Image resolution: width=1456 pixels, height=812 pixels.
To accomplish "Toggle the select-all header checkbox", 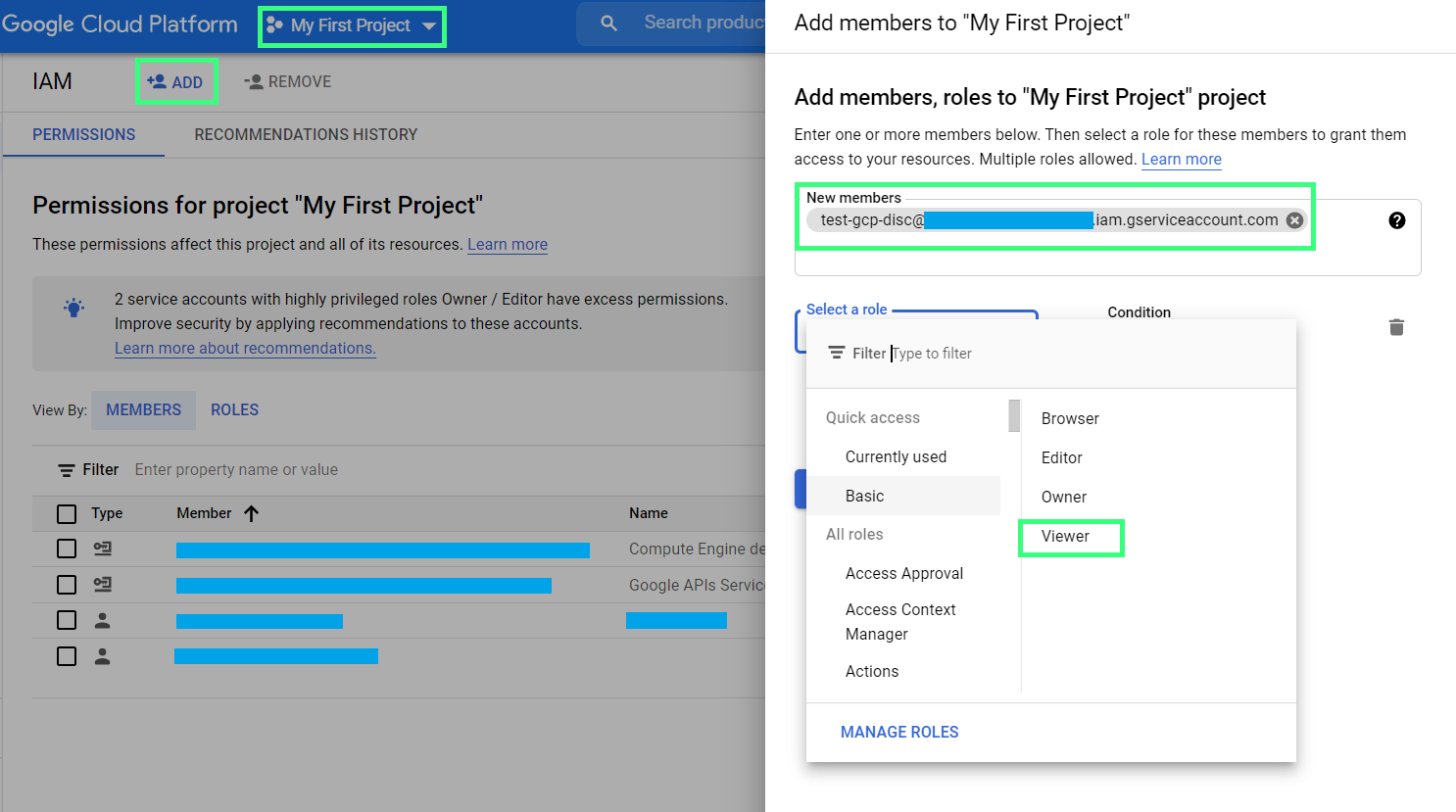I will [67, 514].
